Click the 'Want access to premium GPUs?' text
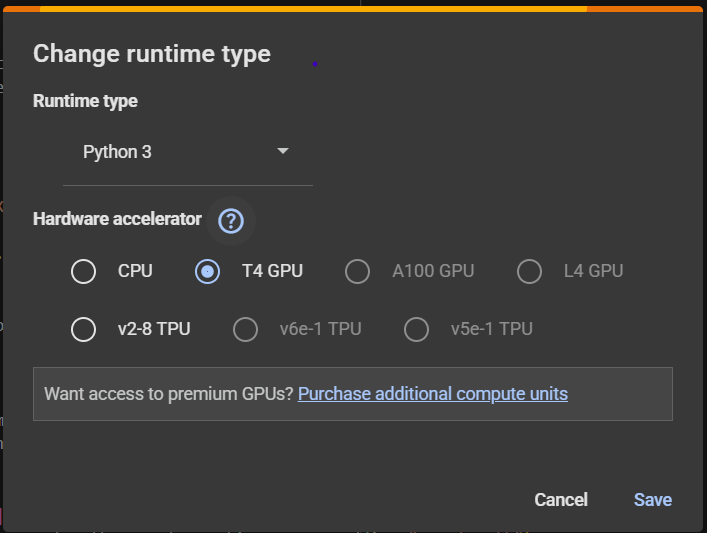The image size is (707, 533). tap(169, 394)
